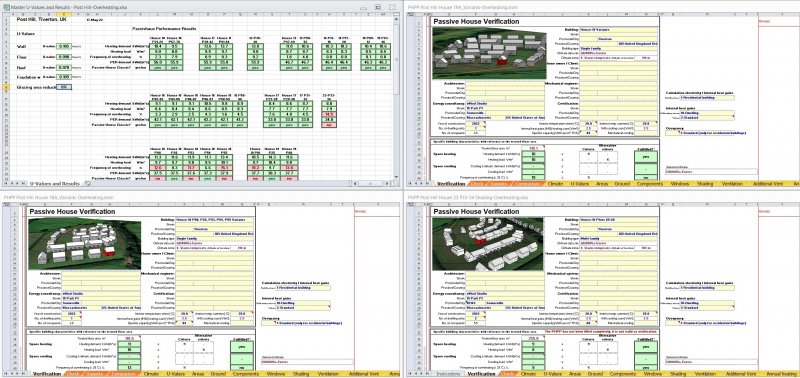Open Ventilation tab in top-right PHPP window
Image resolution: width=800 pixels, height=378 pixels.
tap(732, 184)
